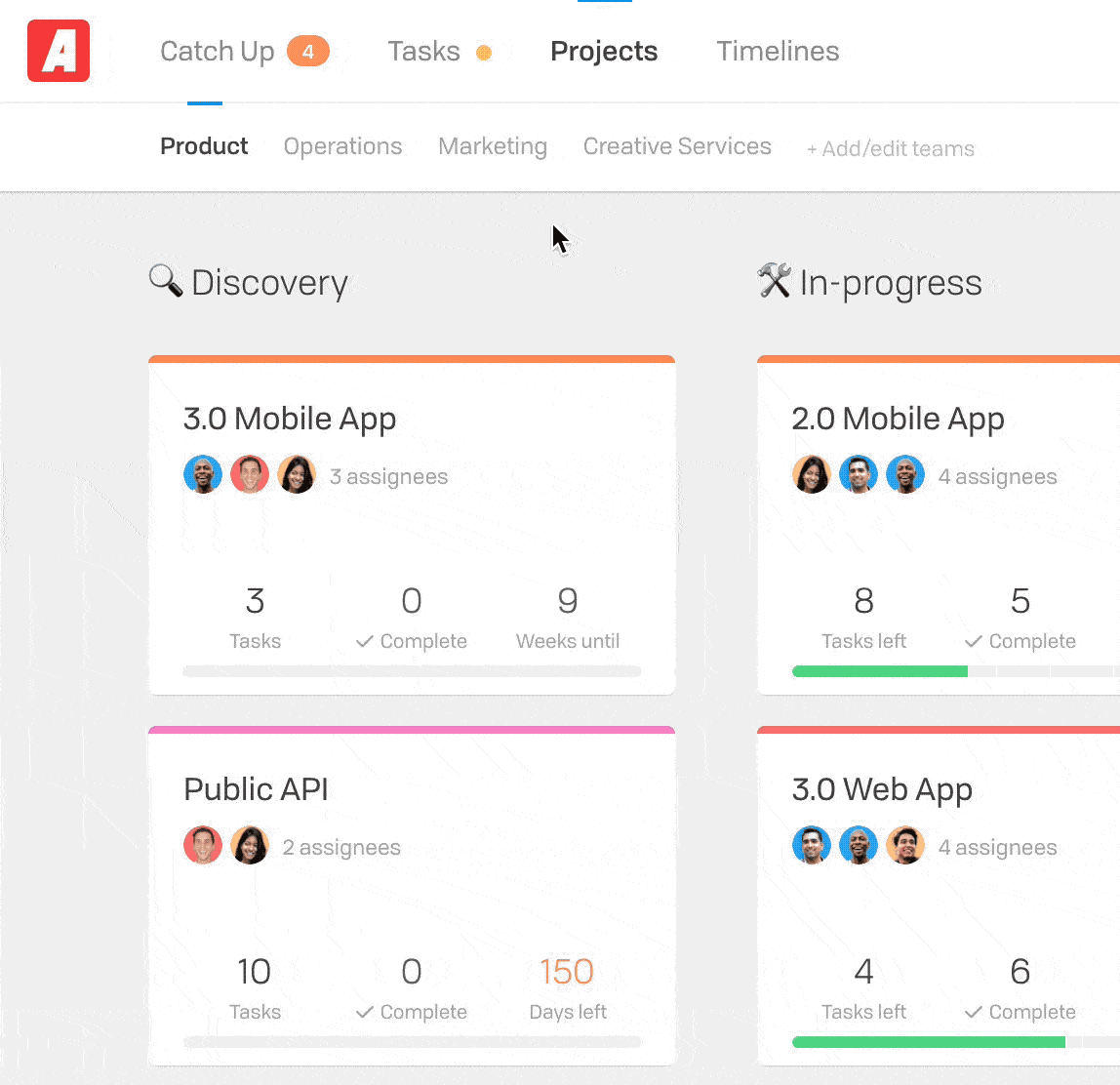The width and height of the screenshot is (1120, 1085).
Task: Click the Complete count on Public API
Action: pyautogui.click(x=412, y=987)
